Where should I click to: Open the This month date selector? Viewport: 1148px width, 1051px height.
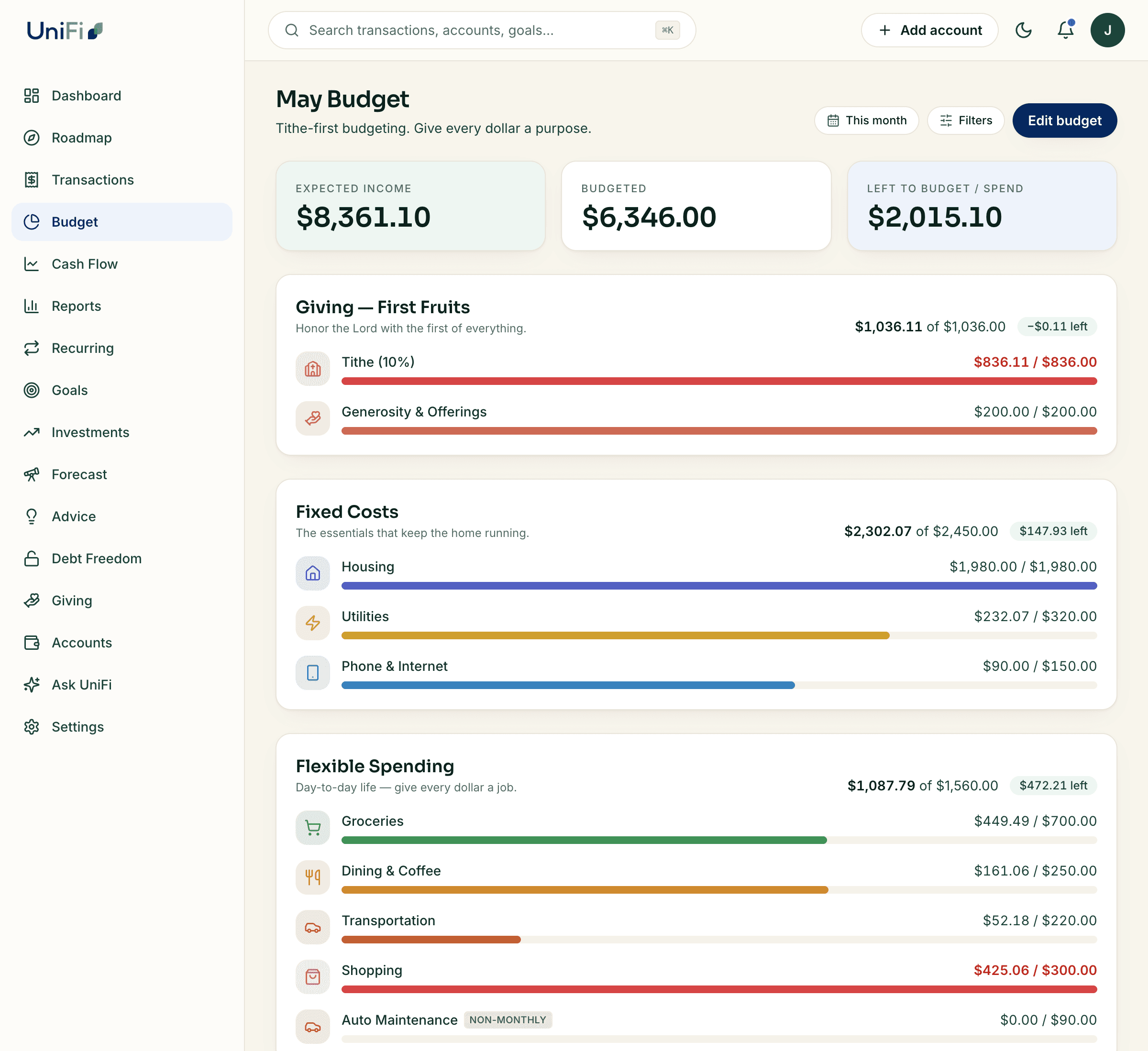coord(866,120)
